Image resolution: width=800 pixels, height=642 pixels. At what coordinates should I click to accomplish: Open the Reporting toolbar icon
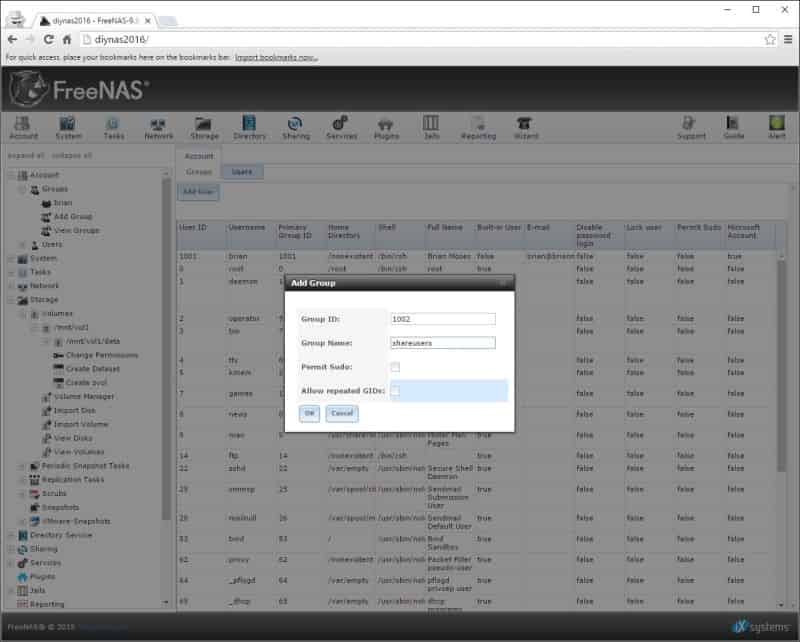point(478,128)
